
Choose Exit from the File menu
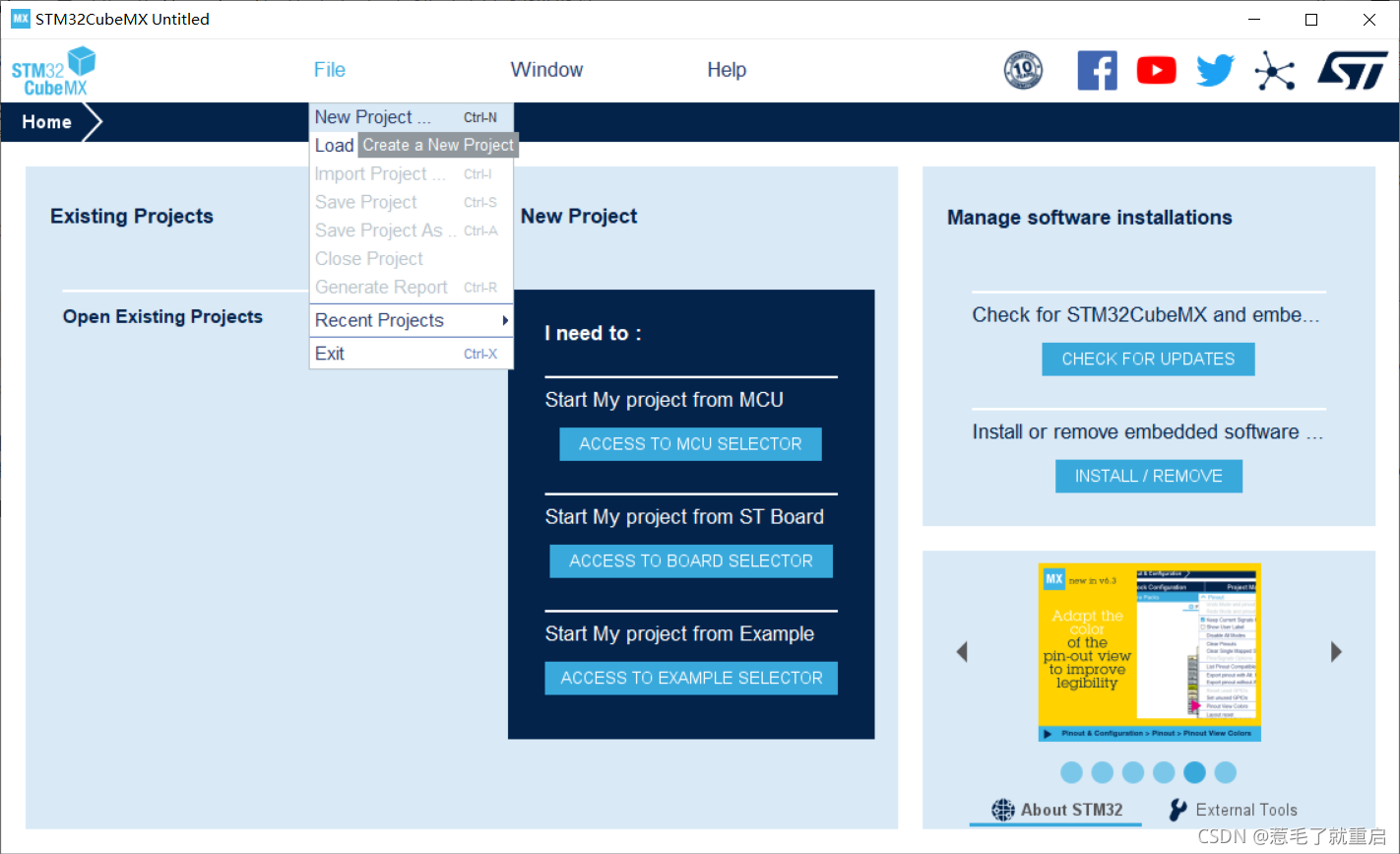pyautogui.click(x=412, y=354)
